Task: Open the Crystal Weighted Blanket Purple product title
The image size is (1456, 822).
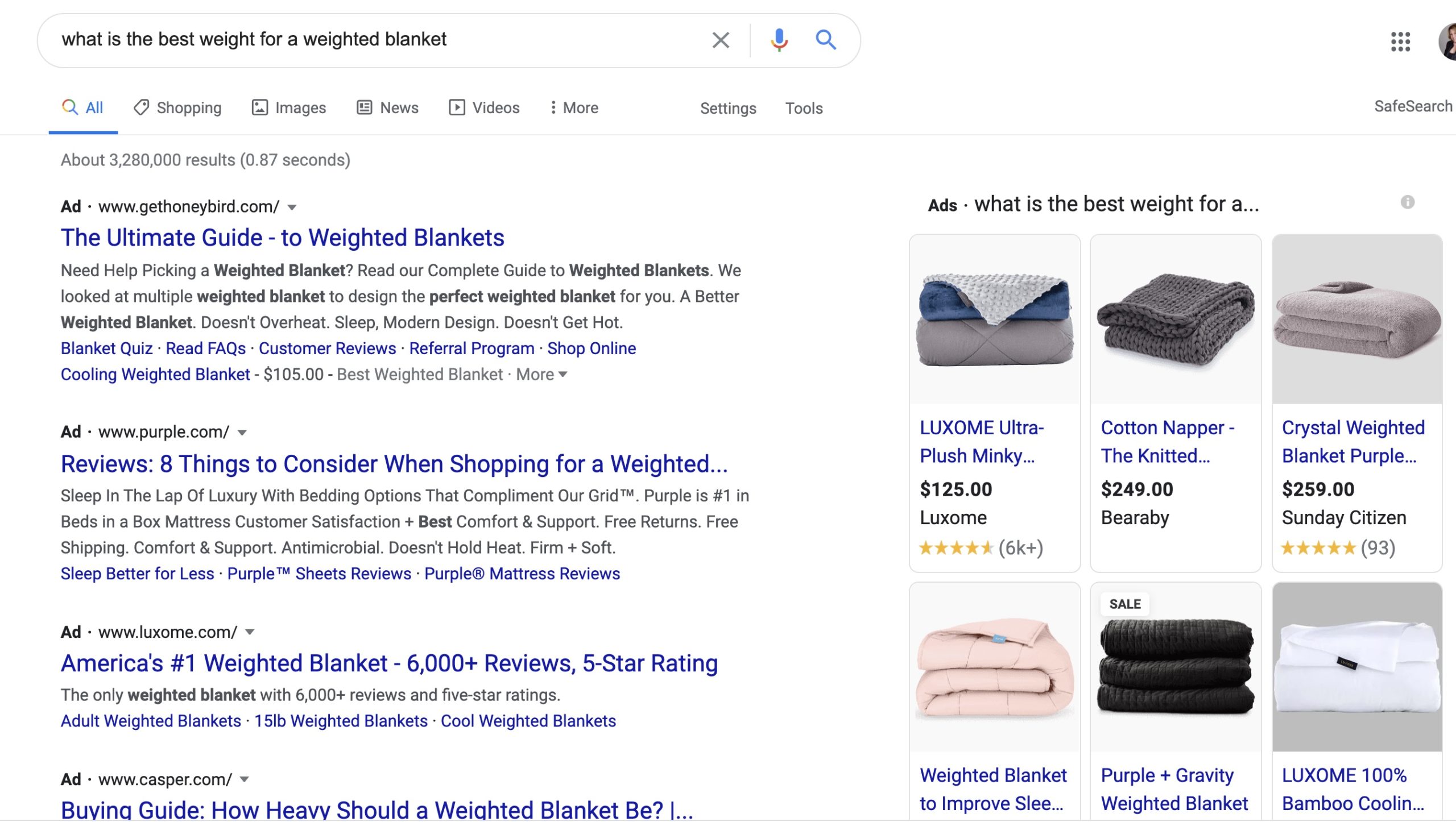Action: point(1353,442)
